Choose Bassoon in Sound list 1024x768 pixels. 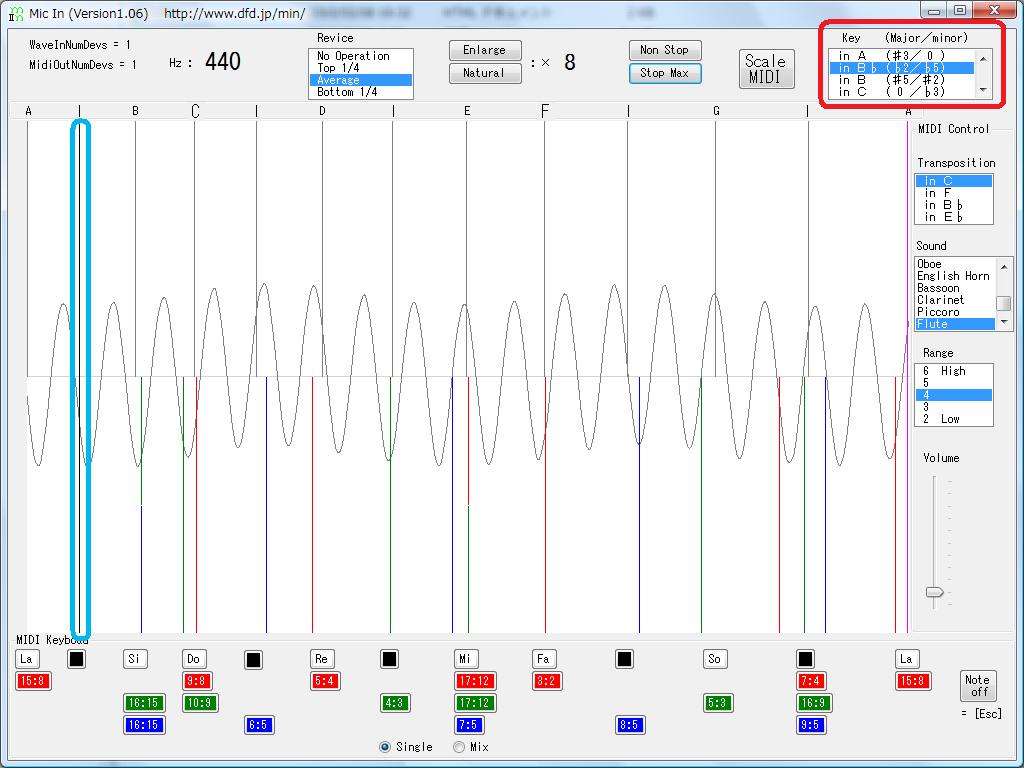[x=955, y=288]
